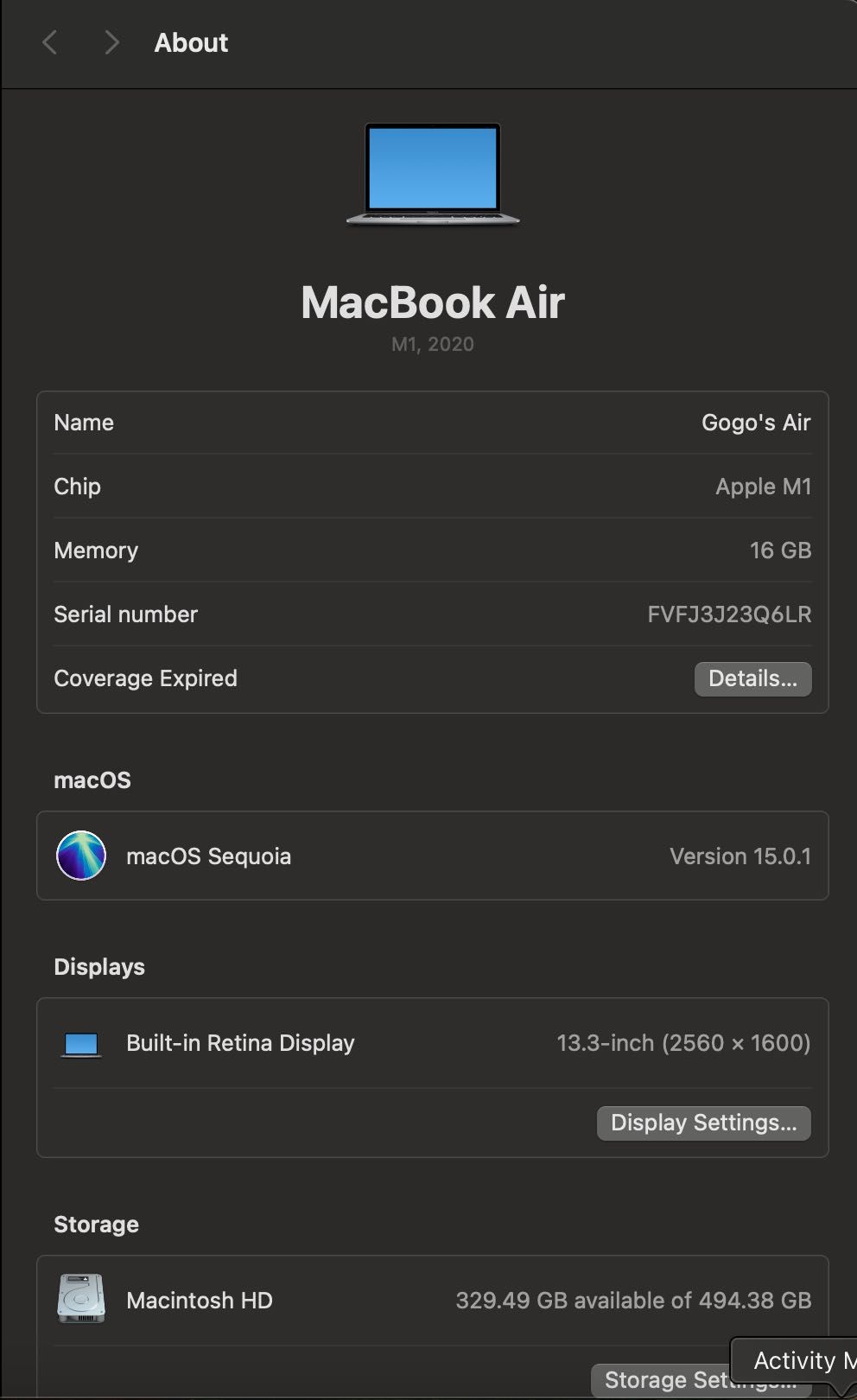Click serial number FVFJ3J23Q6LR
The width and height of the screenshot is (857, 1400).
(x=729, y=614)
